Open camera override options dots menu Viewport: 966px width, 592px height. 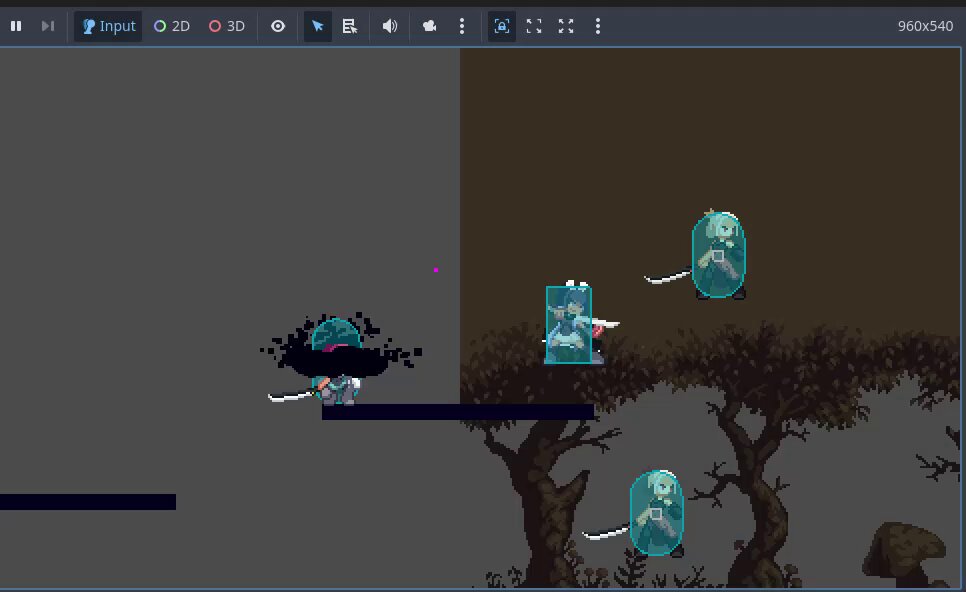tap(461, 26)
